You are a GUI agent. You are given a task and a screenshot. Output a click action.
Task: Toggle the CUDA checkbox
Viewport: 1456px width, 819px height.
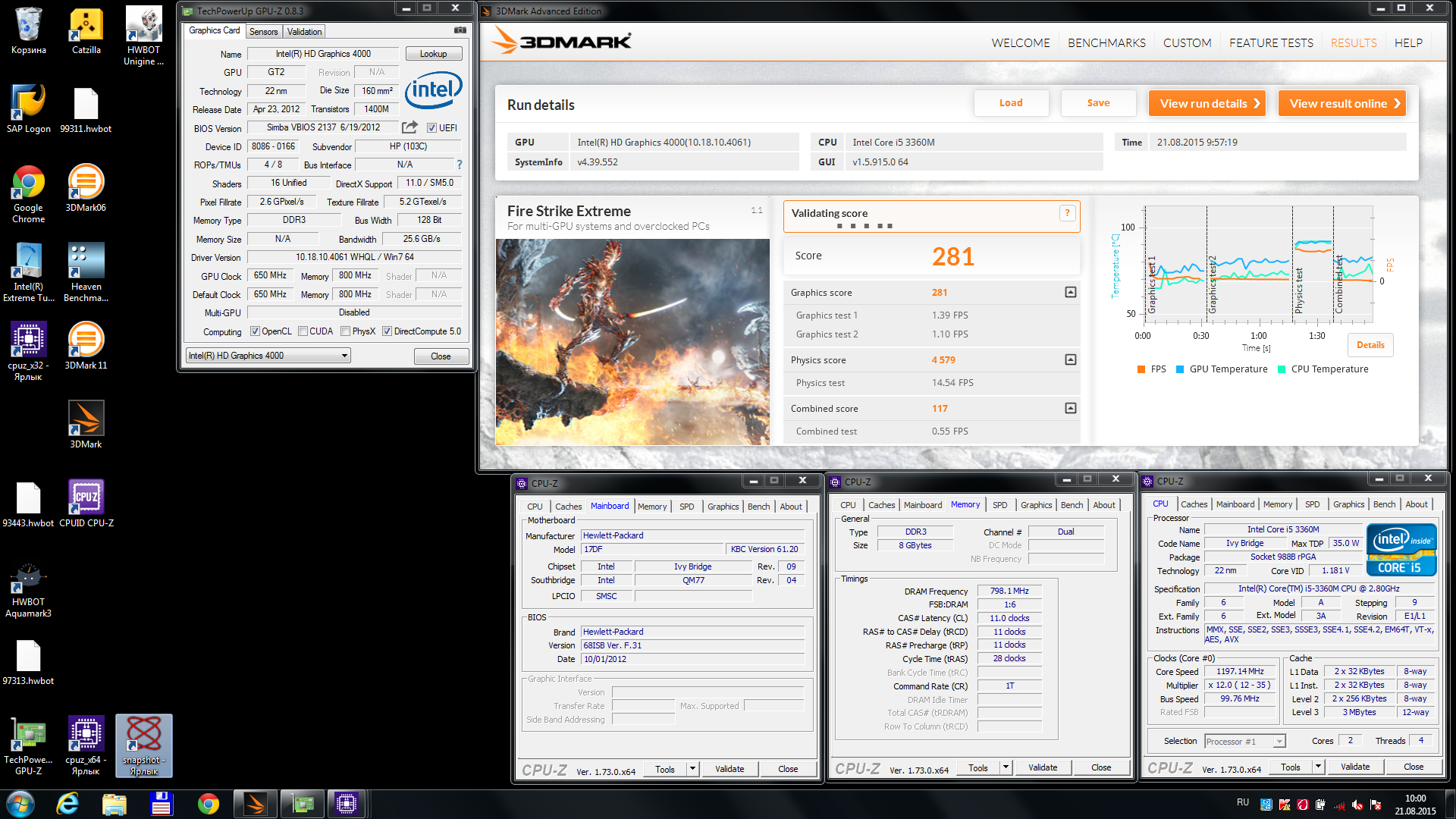303,331
